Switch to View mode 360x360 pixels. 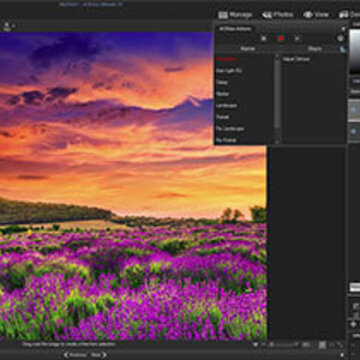tap(316, 15)
